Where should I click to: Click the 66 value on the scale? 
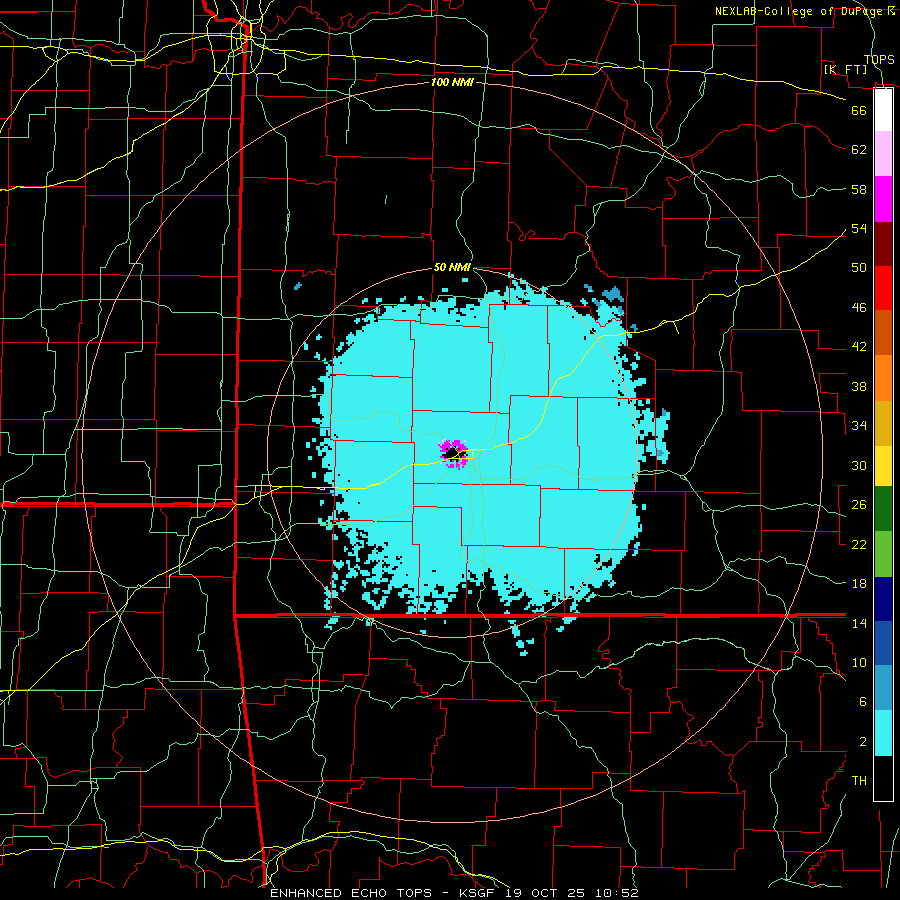coord(859,110)
